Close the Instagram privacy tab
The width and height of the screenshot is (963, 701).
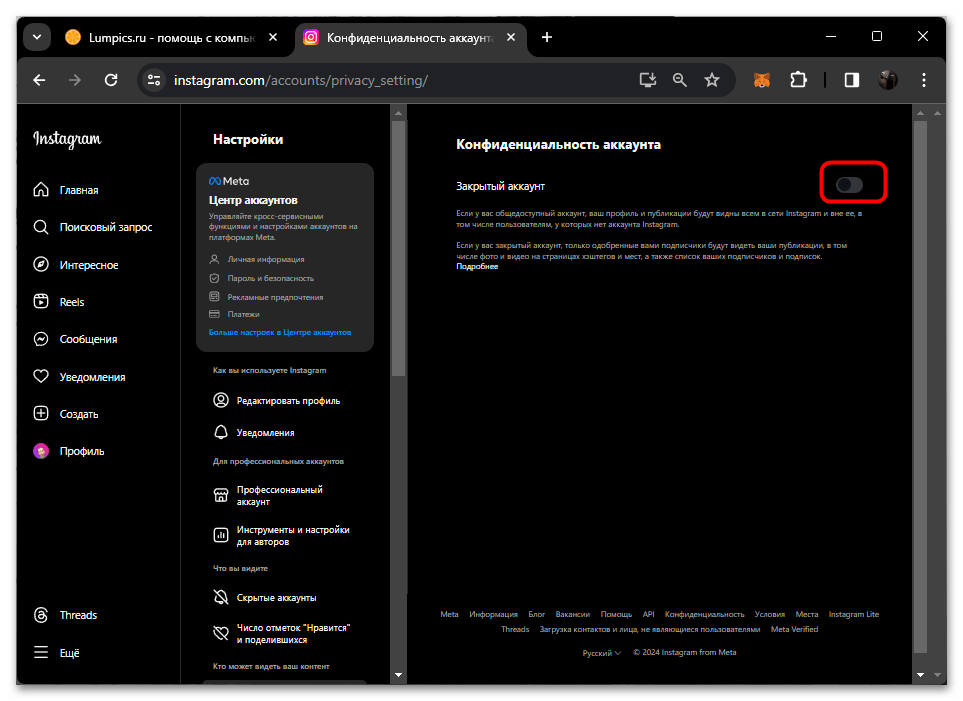[x=510, y=37]
